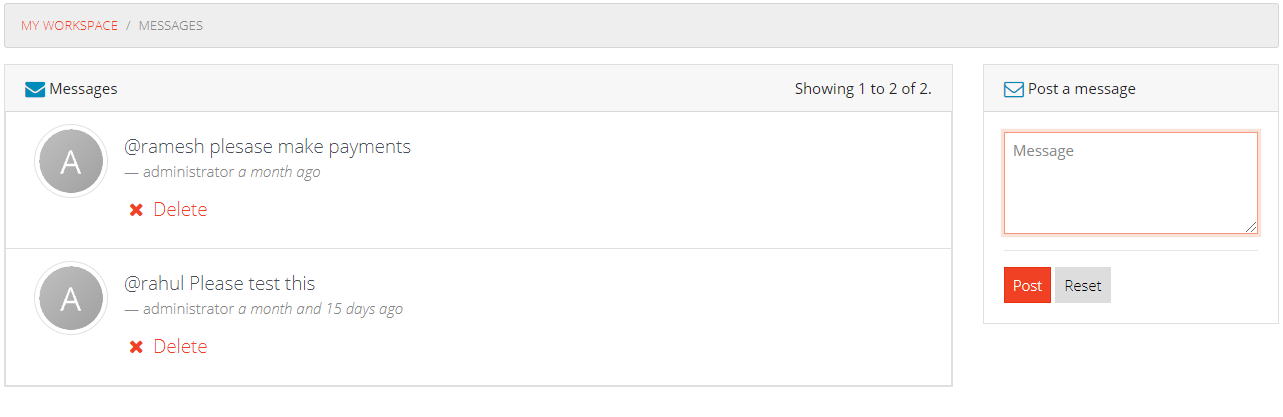Click the red X icon for ramesh message
Viewport: 1283px width, 417px height.
click(136, 210)
